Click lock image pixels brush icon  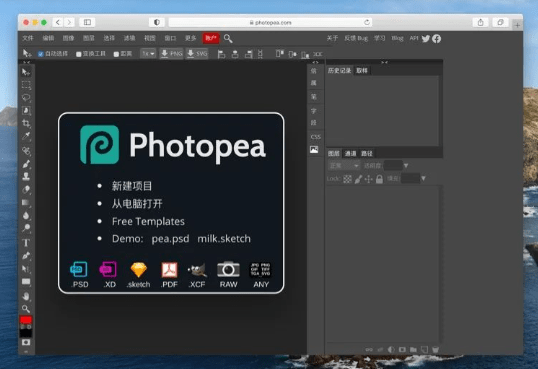[358, 179]
